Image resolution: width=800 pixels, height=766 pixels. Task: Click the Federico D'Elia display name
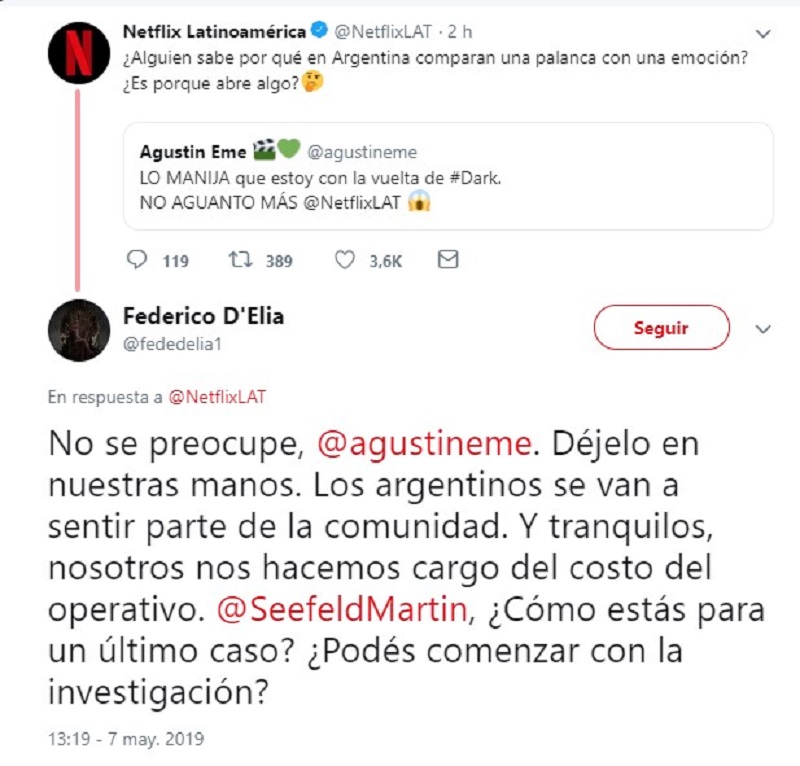click(x=203, y=316)
